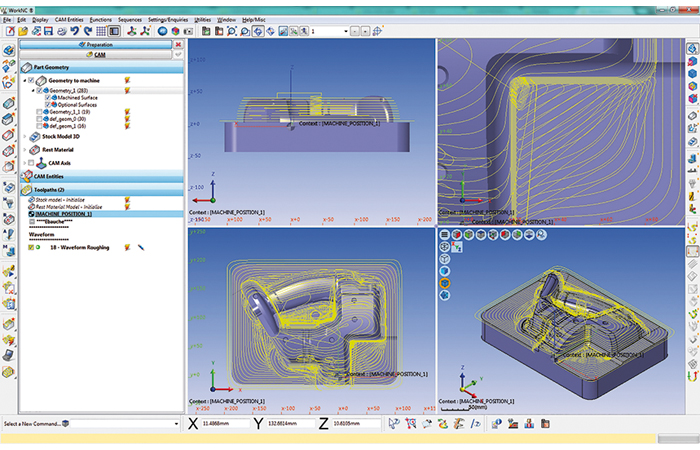Collapse the Geometry_1 (283) node arrow

(33, 91)
